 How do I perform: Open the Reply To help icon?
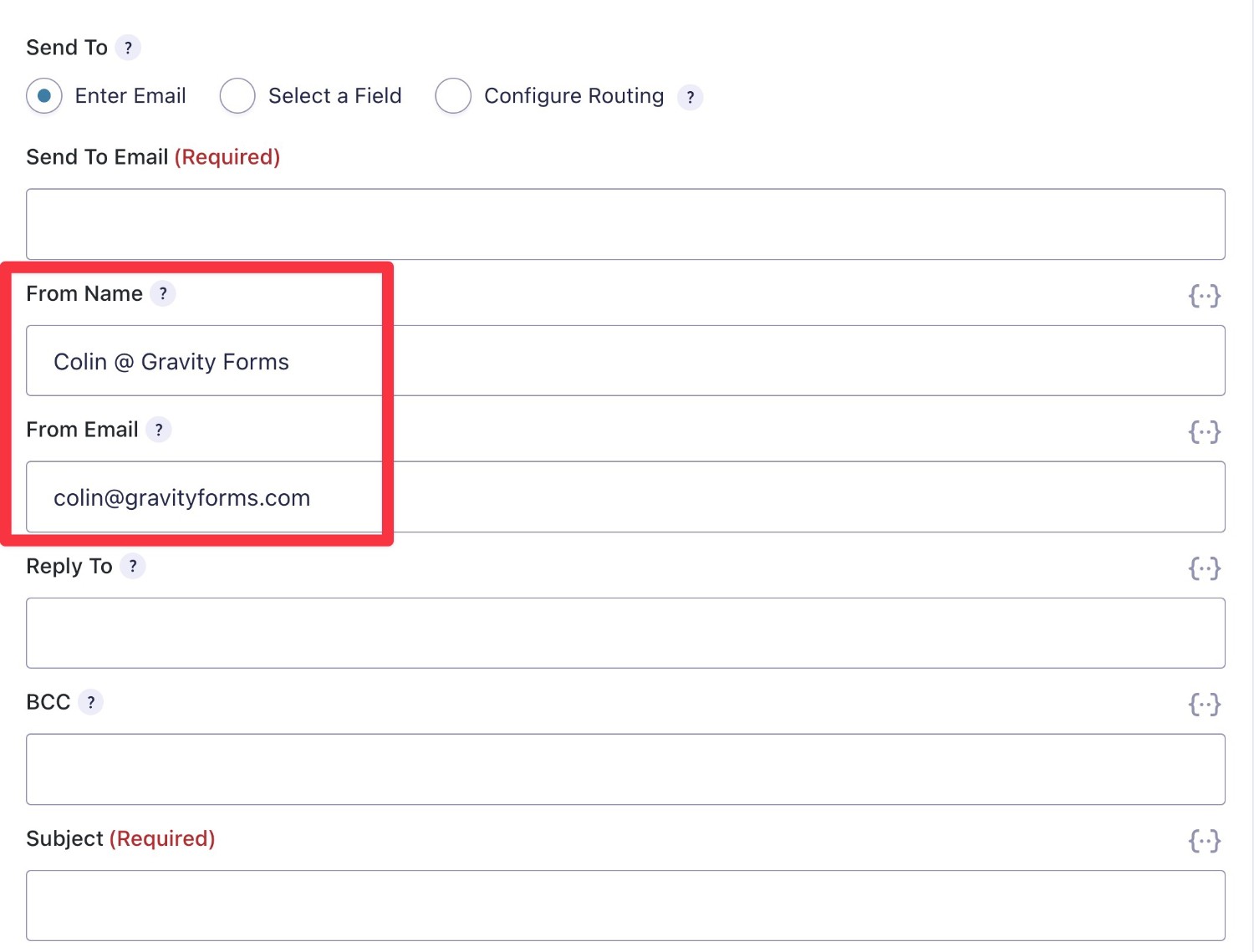tap(133, 566)
